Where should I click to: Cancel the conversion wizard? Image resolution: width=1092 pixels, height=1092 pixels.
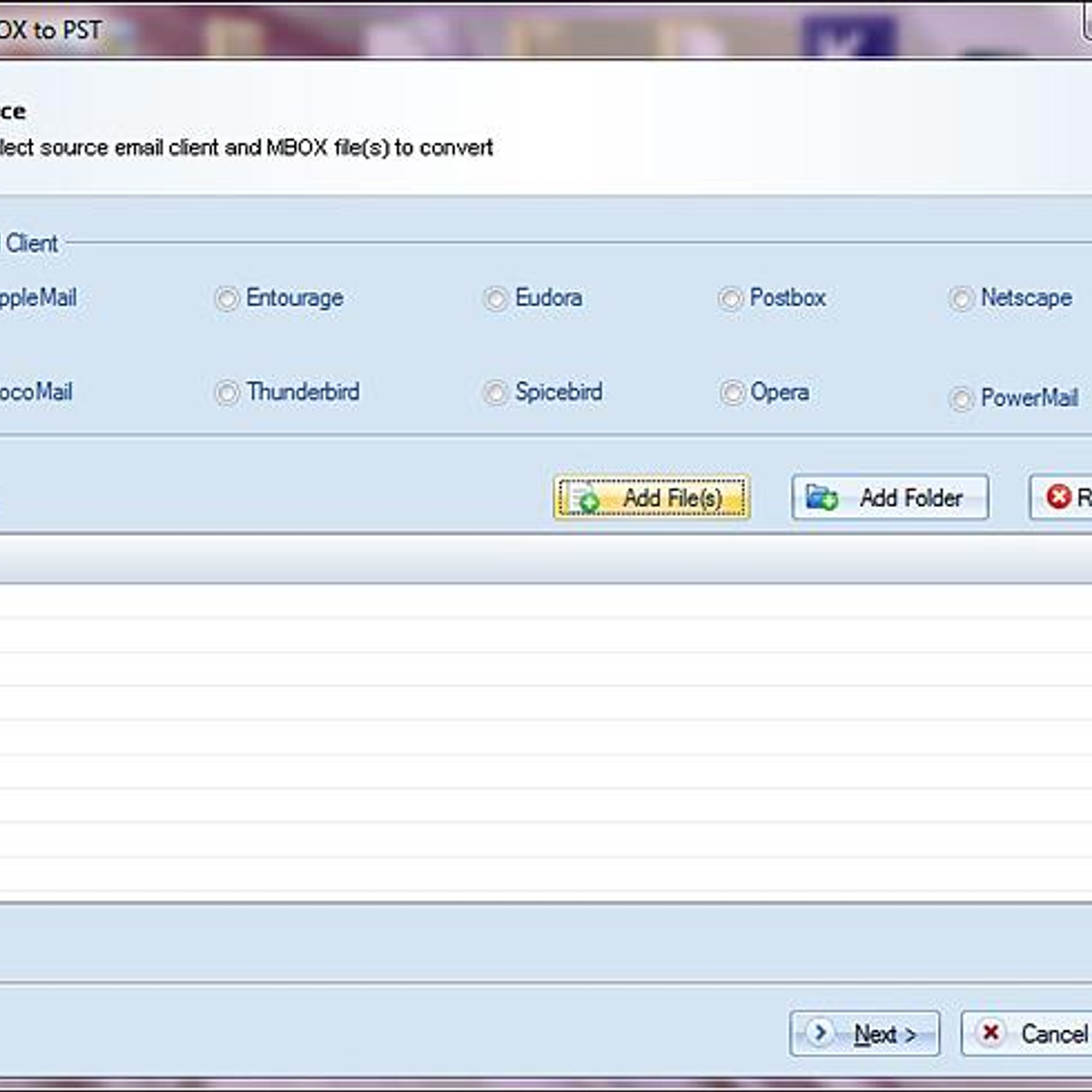1026,1034
